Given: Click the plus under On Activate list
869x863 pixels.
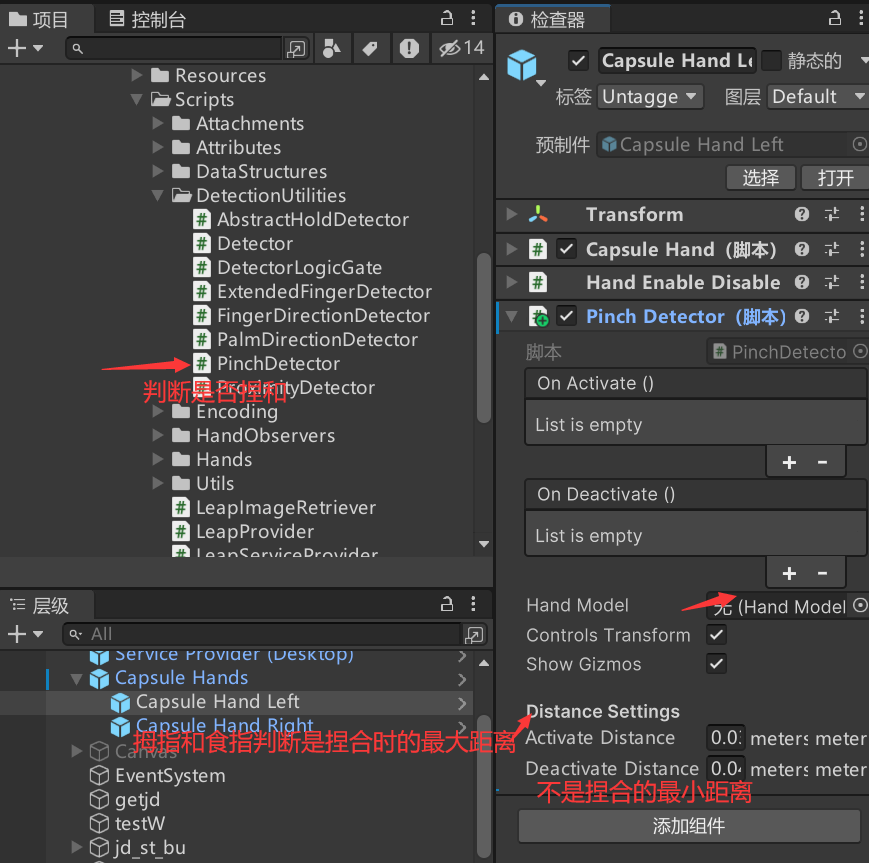Looking at the screenshot, I should [790, 461].
